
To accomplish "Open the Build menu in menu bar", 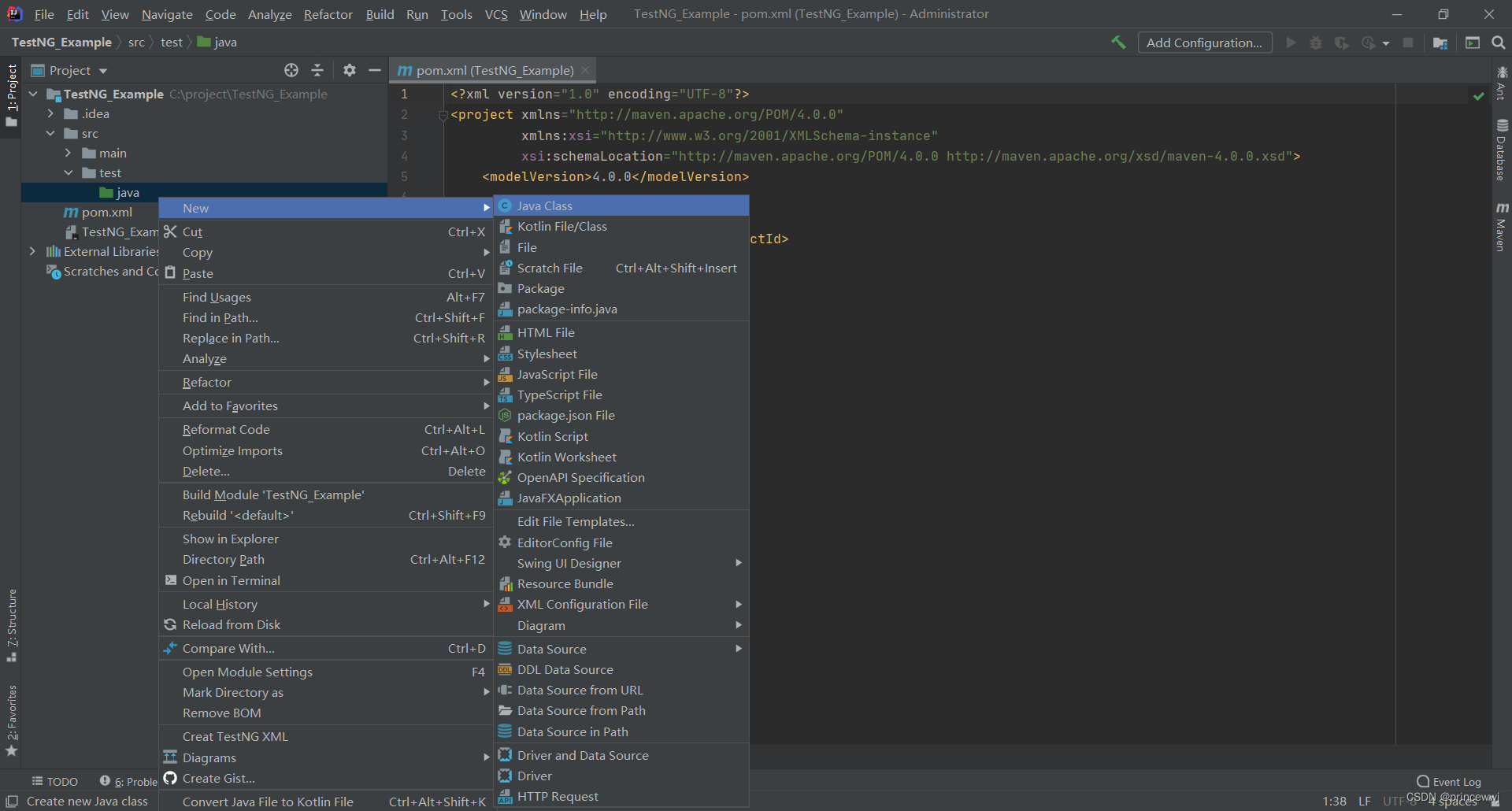I will [380, 14].
